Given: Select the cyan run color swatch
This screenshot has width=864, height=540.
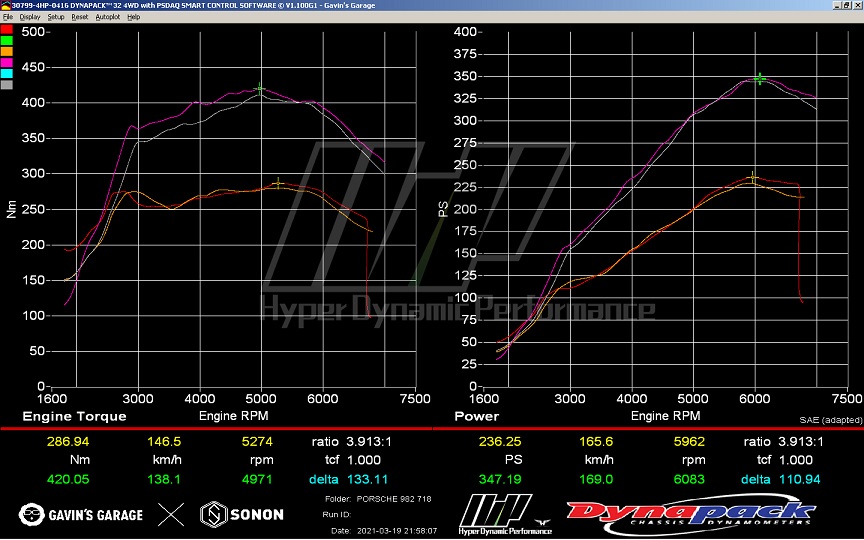Looking at the screenshot, I should point(7,73).
